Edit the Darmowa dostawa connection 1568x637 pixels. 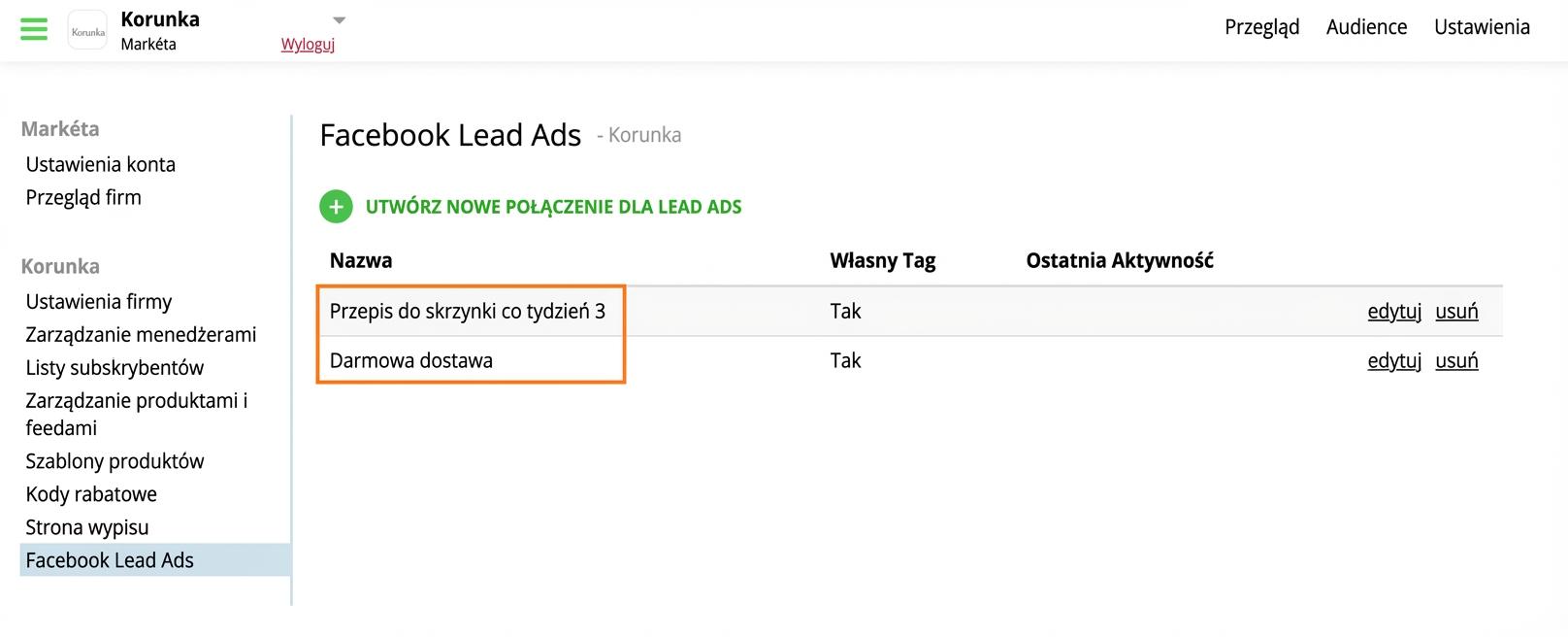click(1394, 361)
